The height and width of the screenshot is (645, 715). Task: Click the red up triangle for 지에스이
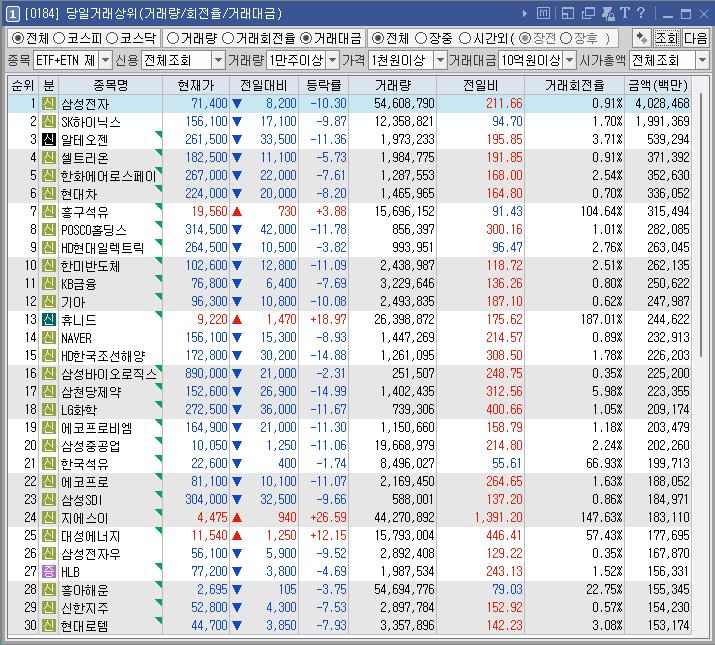pos(237,518)
